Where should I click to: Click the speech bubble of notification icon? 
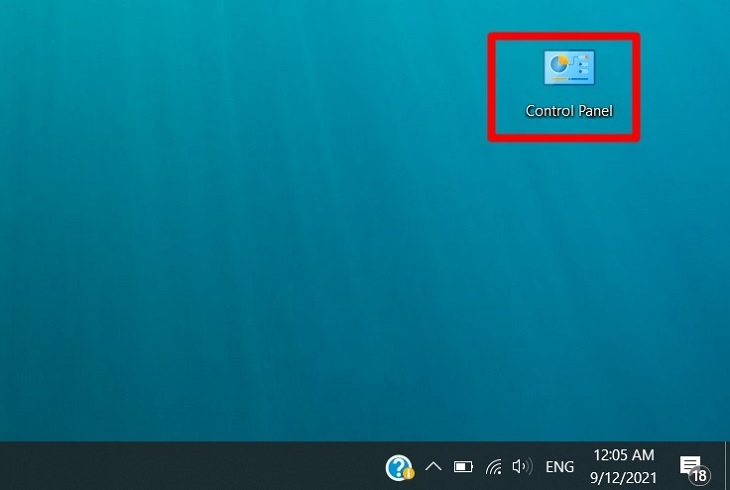click(x=689, y=462)
